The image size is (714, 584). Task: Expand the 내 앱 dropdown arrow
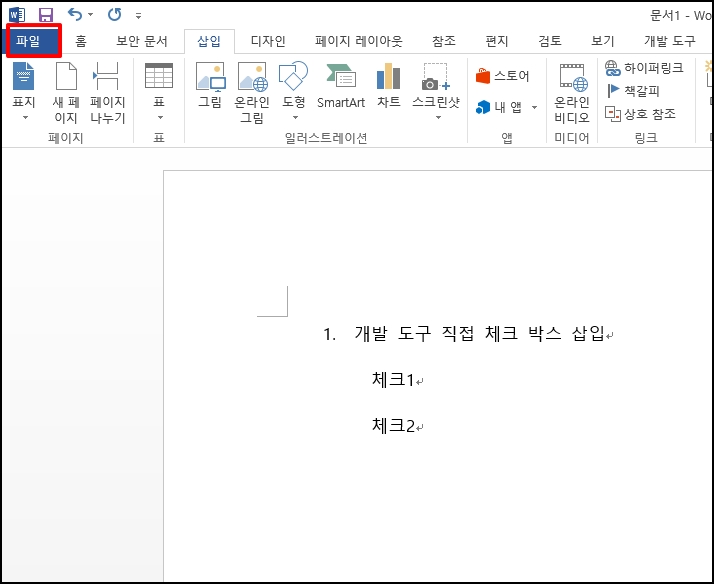[535, 107]
